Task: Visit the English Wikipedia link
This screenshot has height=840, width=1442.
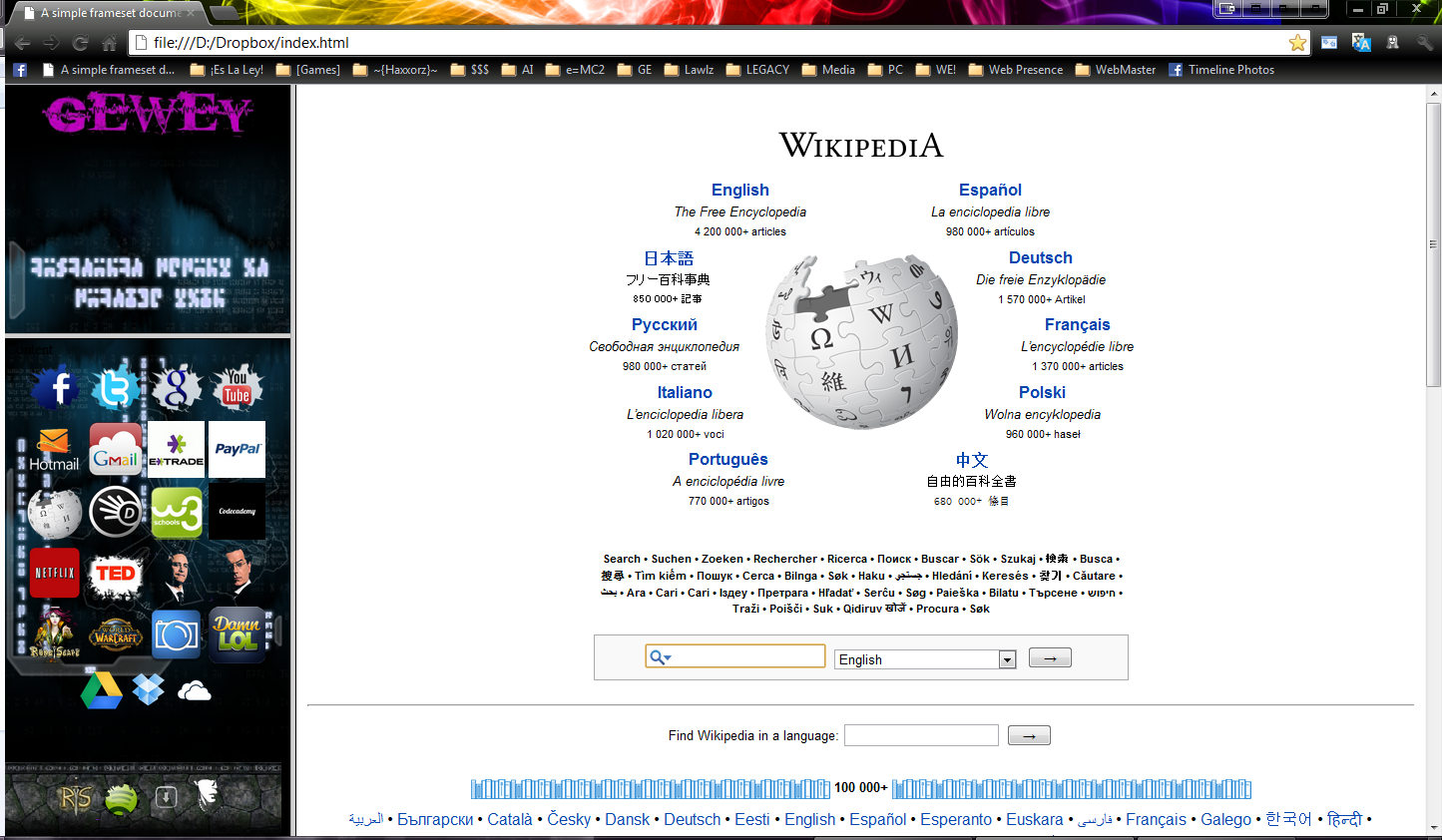Action: coord(740,190)
